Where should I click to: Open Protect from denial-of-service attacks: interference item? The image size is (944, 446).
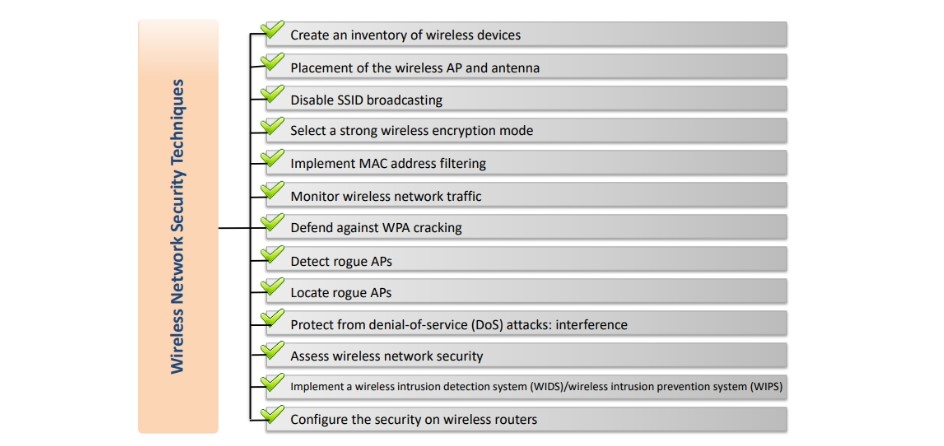526,324
